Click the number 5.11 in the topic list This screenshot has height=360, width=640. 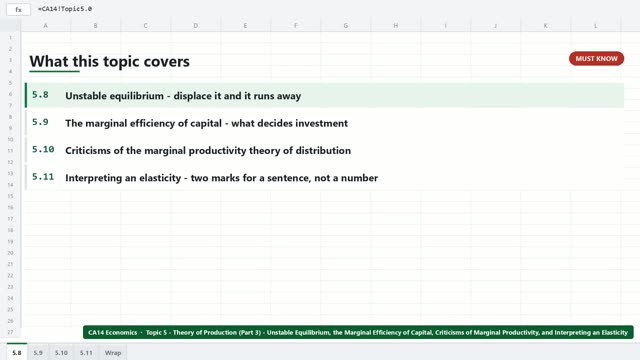pyautogui.click(x=43, y=177)
